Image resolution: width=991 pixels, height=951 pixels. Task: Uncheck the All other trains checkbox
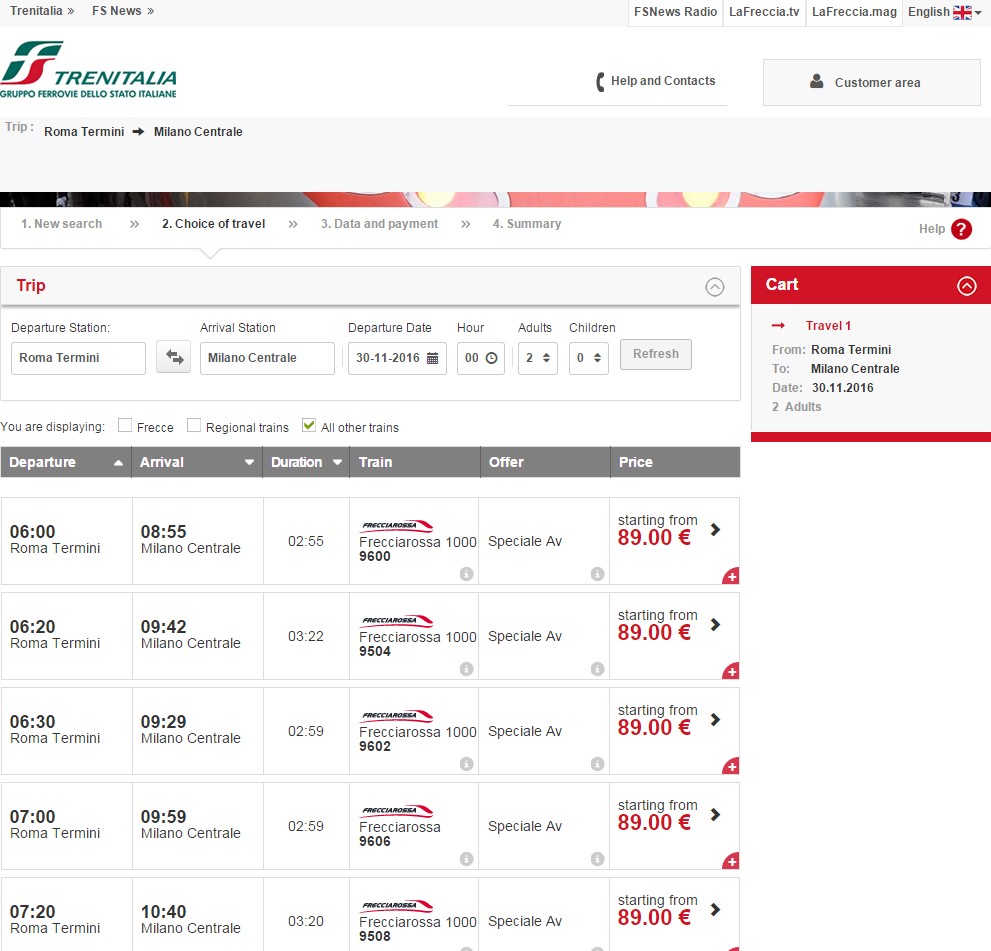309,426
